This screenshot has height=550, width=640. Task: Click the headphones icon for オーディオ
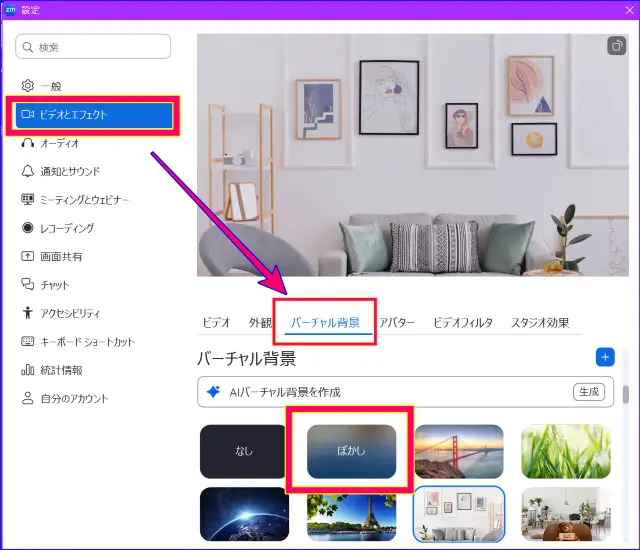[x=28, y=143]
